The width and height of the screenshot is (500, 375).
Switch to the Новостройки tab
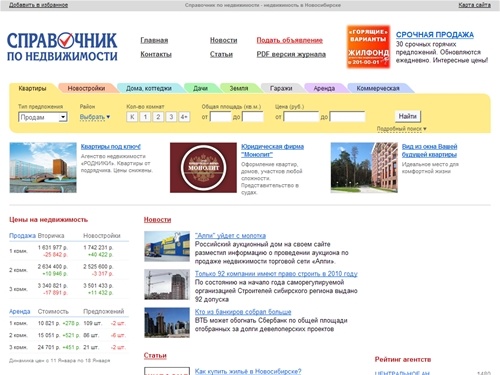pyautogui.click(x=86, y=88)
